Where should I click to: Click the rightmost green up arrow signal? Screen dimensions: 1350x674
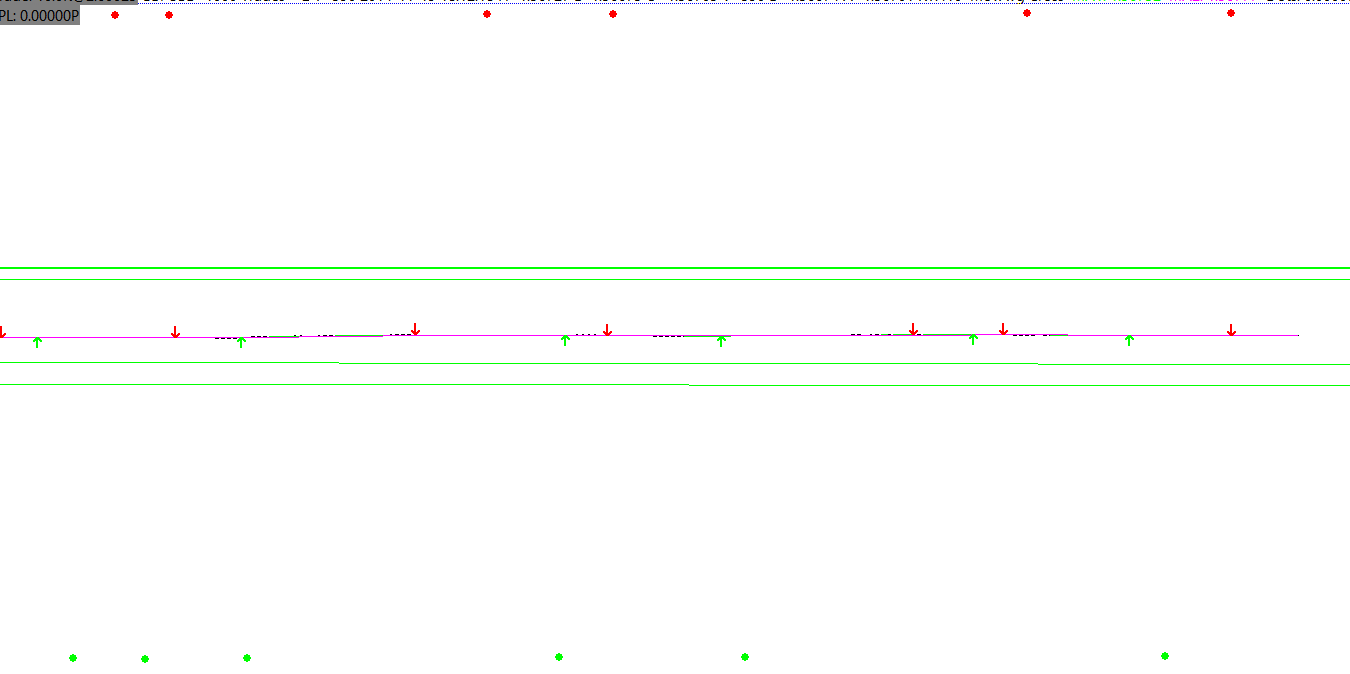coord(1129,340)
